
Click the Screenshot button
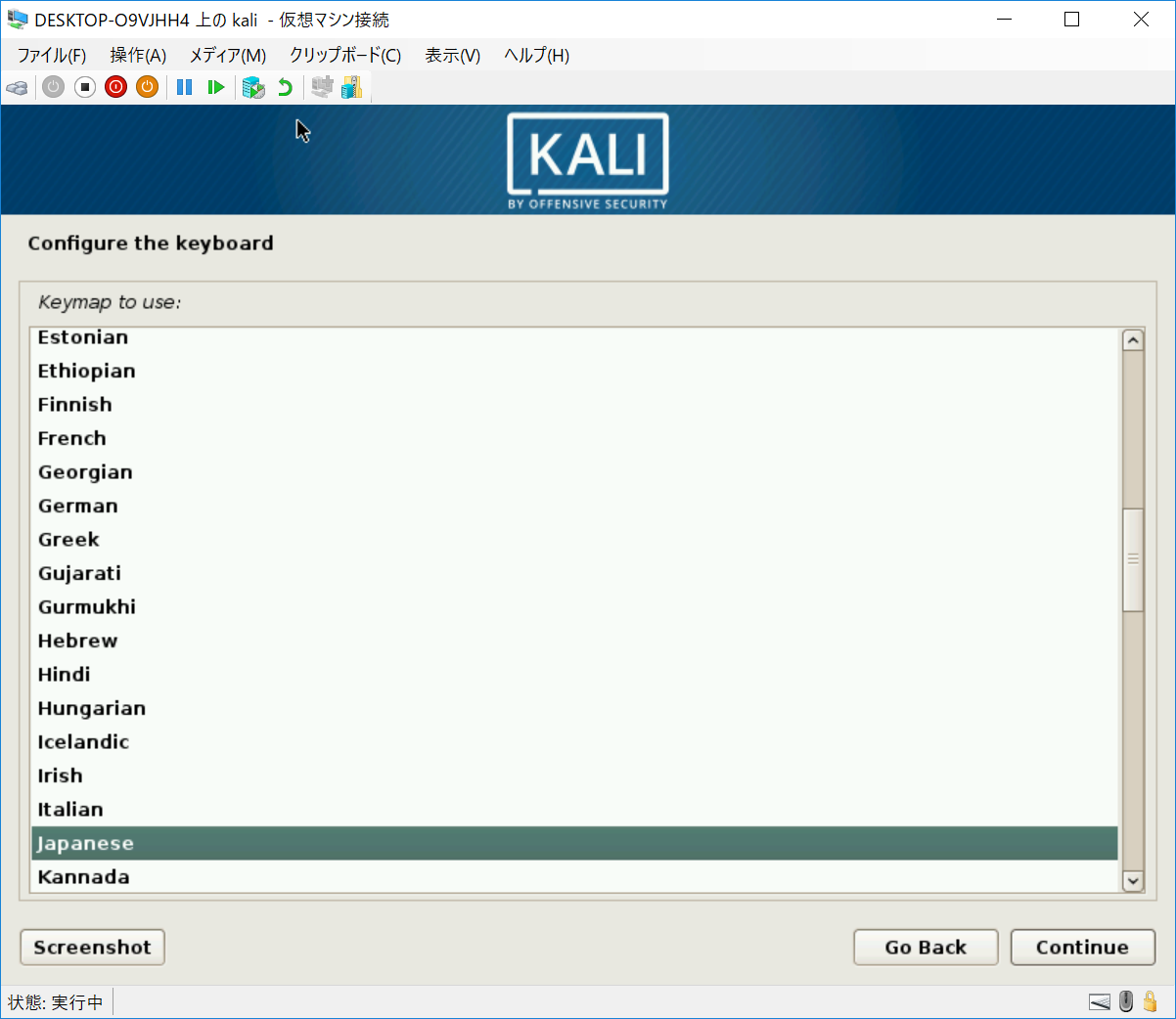click(92, 948)
